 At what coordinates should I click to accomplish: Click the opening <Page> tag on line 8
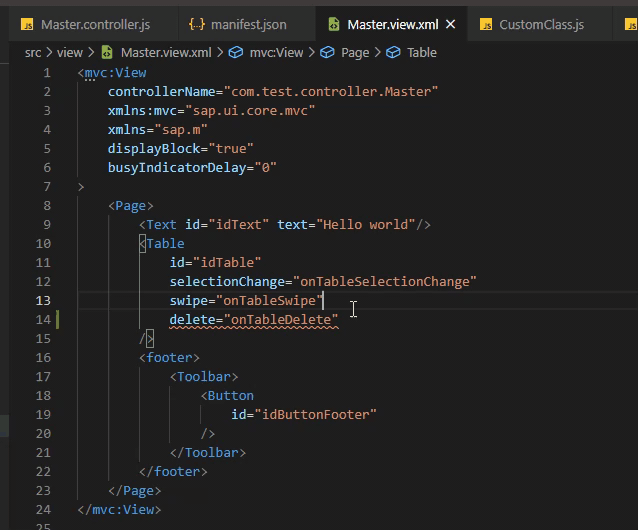131,206
